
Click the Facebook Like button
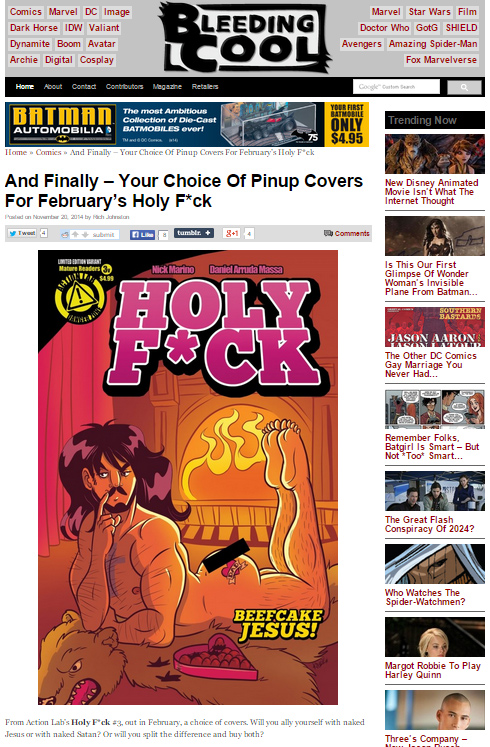(142, 234)
